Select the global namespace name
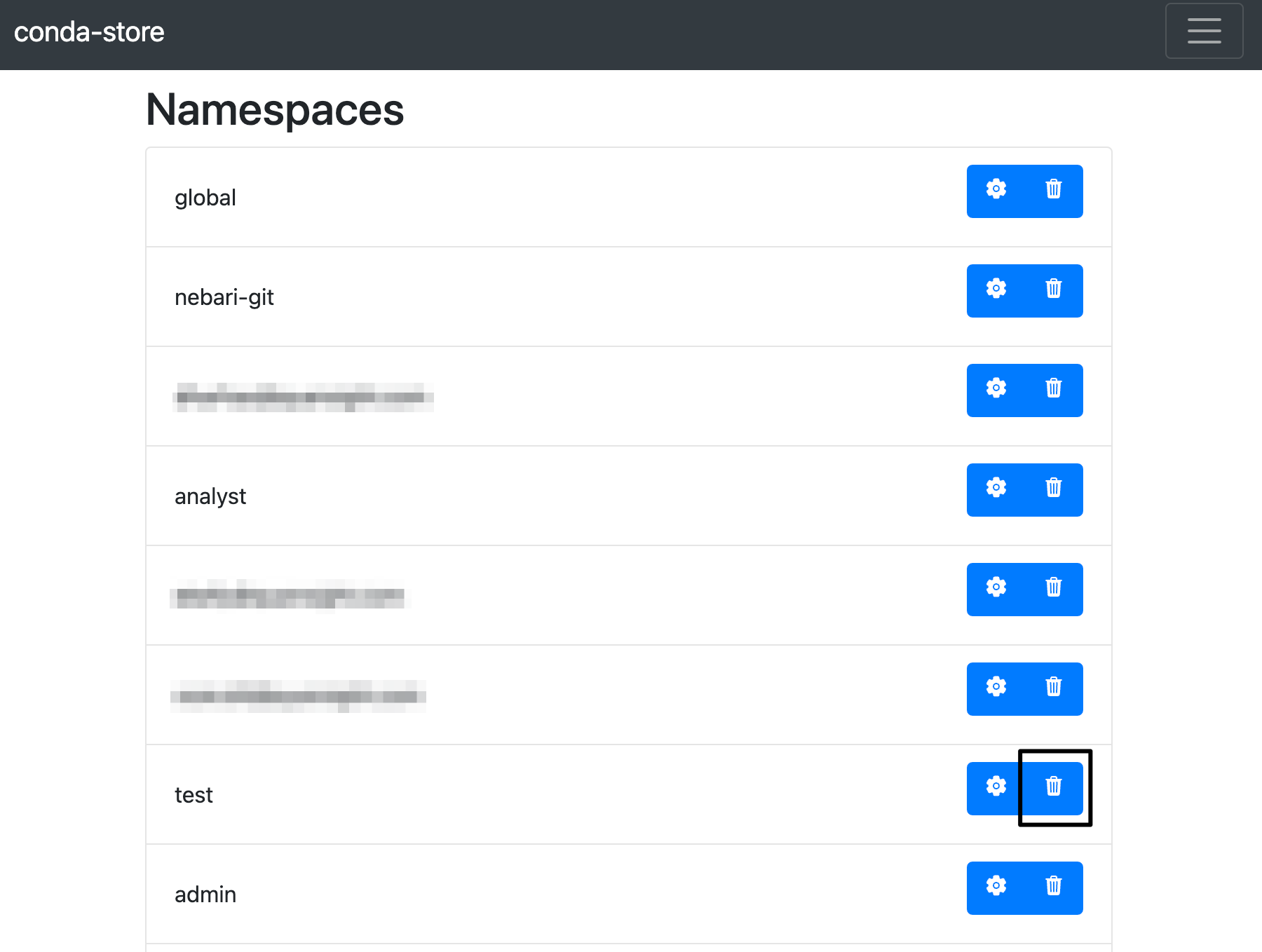 pos(205,198)
